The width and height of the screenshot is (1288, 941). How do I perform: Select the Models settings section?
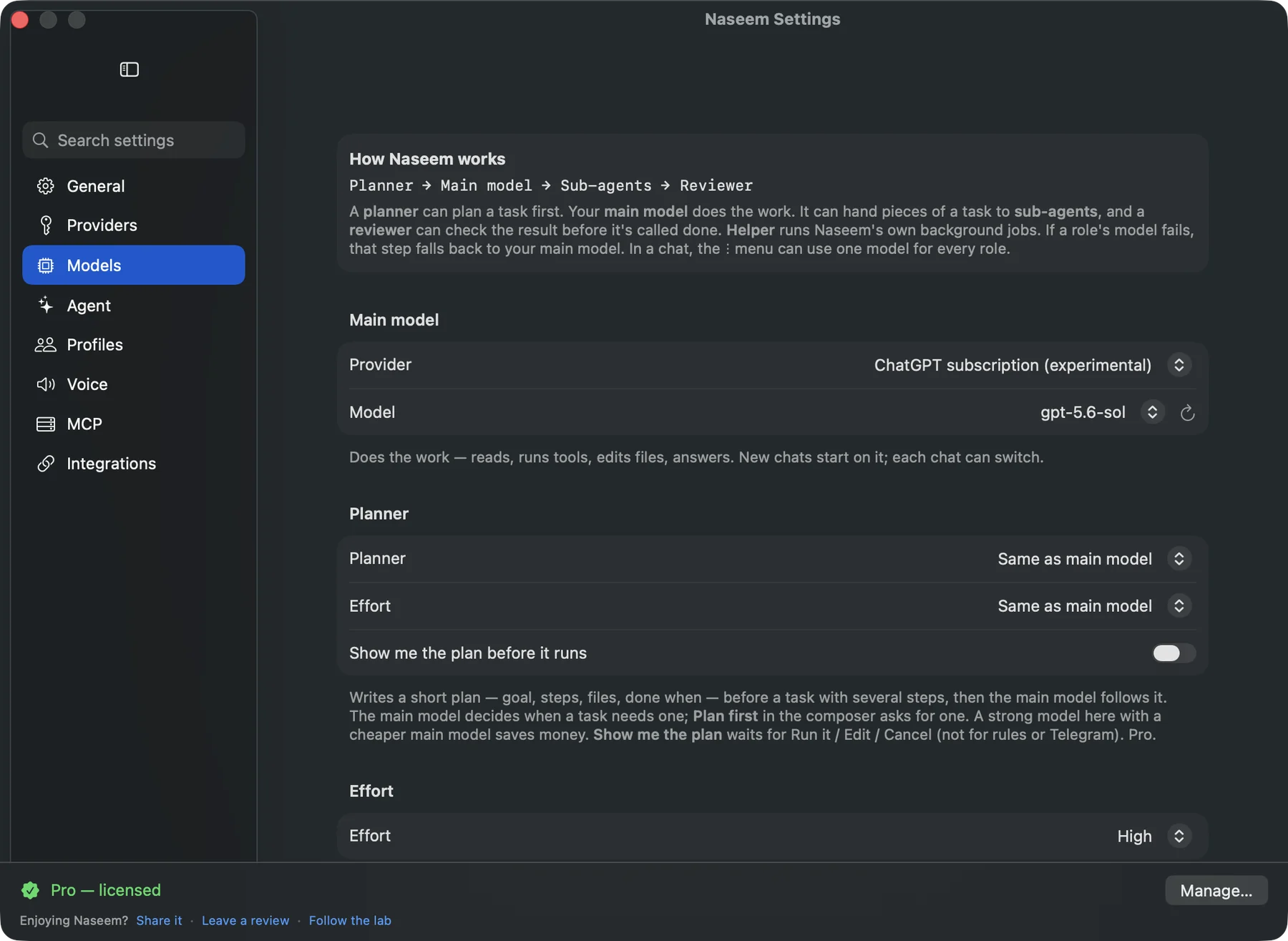point(134,265)
